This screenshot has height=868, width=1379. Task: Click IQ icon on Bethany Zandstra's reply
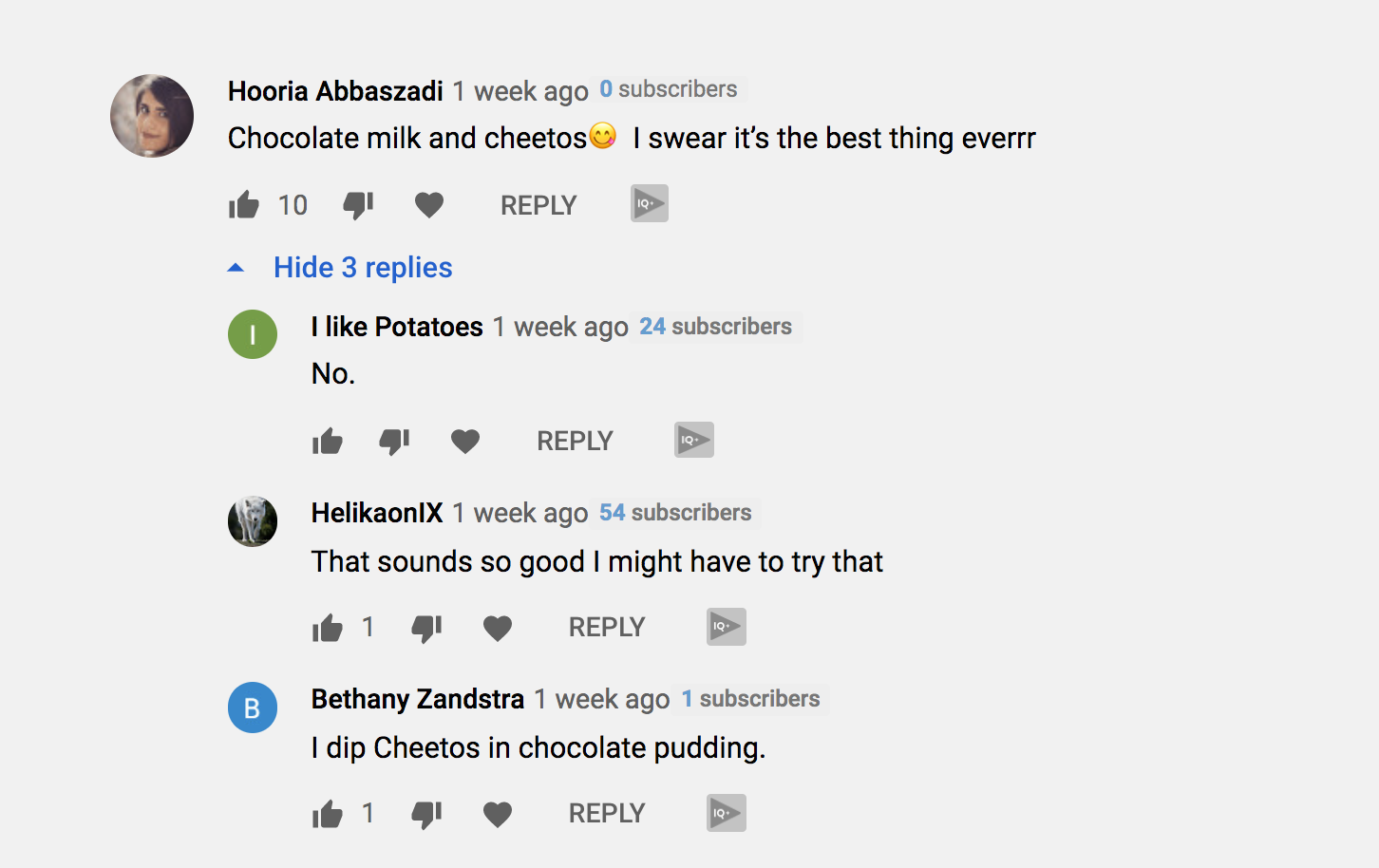727,813
